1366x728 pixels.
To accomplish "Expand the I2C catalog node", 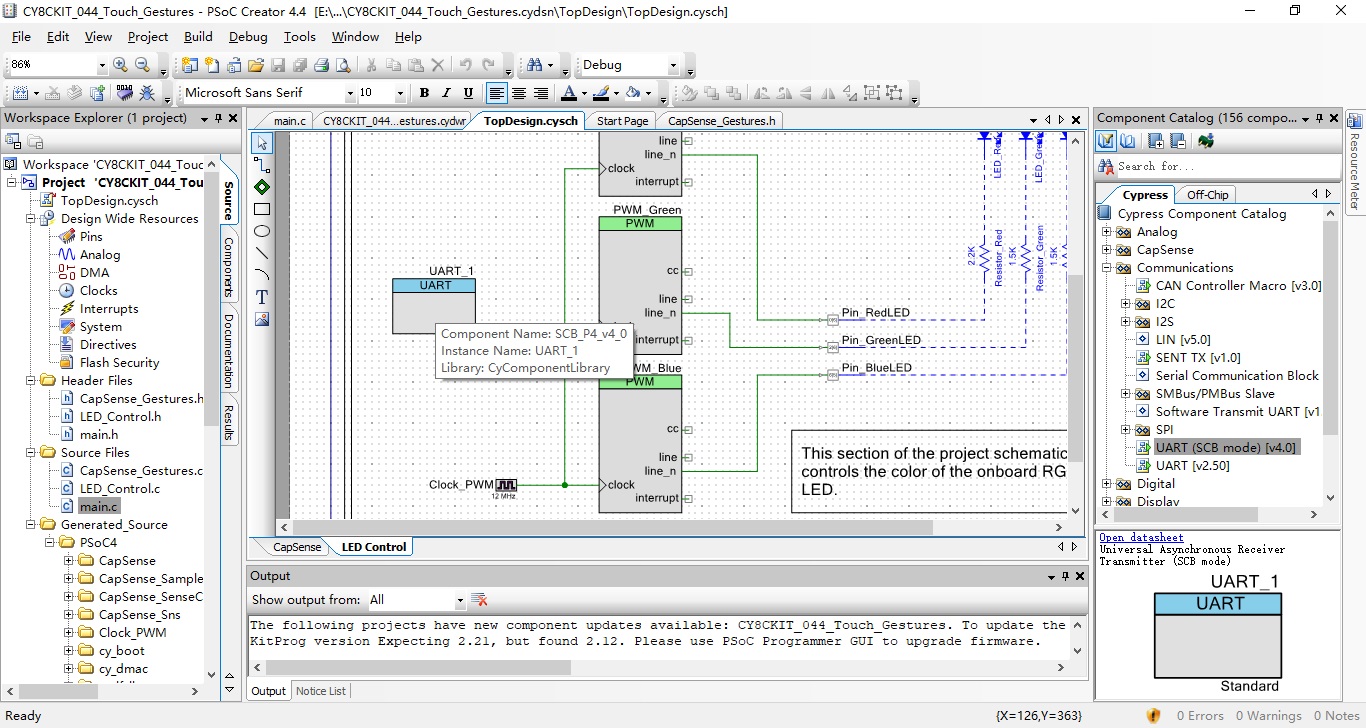I will [1125, 304].
